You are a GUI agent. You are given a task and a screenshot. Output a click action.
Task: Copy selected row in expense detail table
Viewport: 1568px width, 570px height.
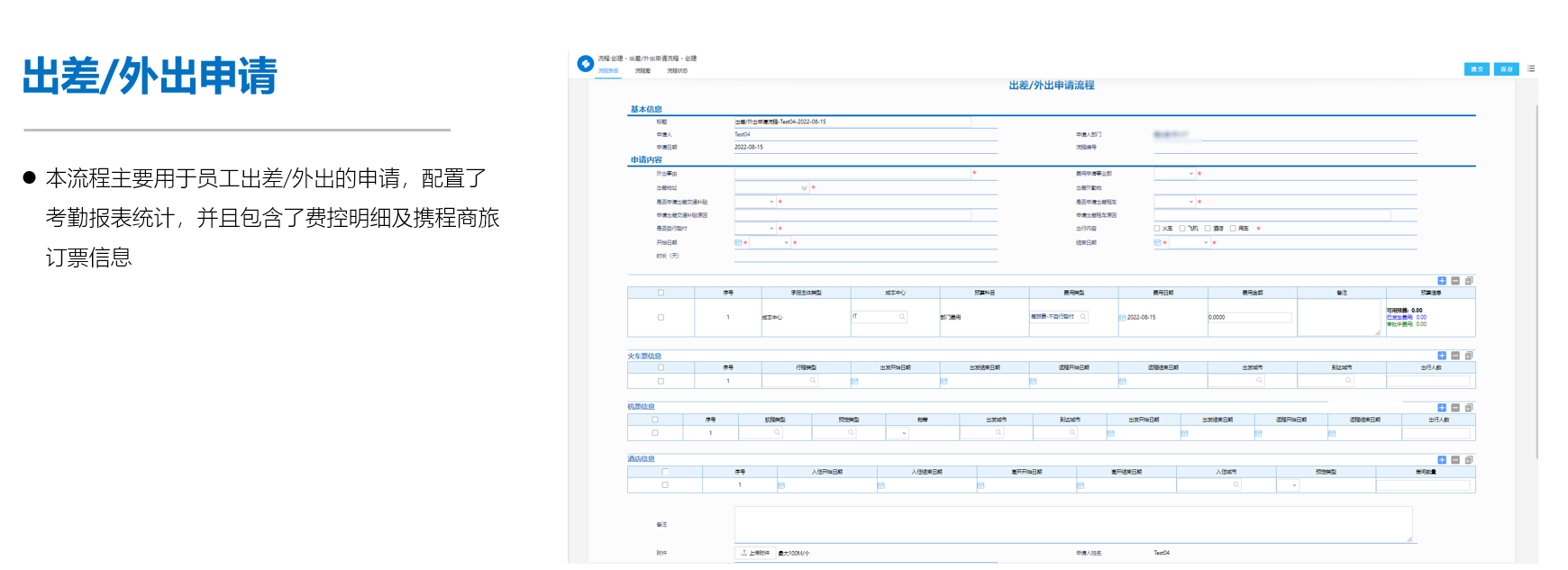click(1469, 281)
